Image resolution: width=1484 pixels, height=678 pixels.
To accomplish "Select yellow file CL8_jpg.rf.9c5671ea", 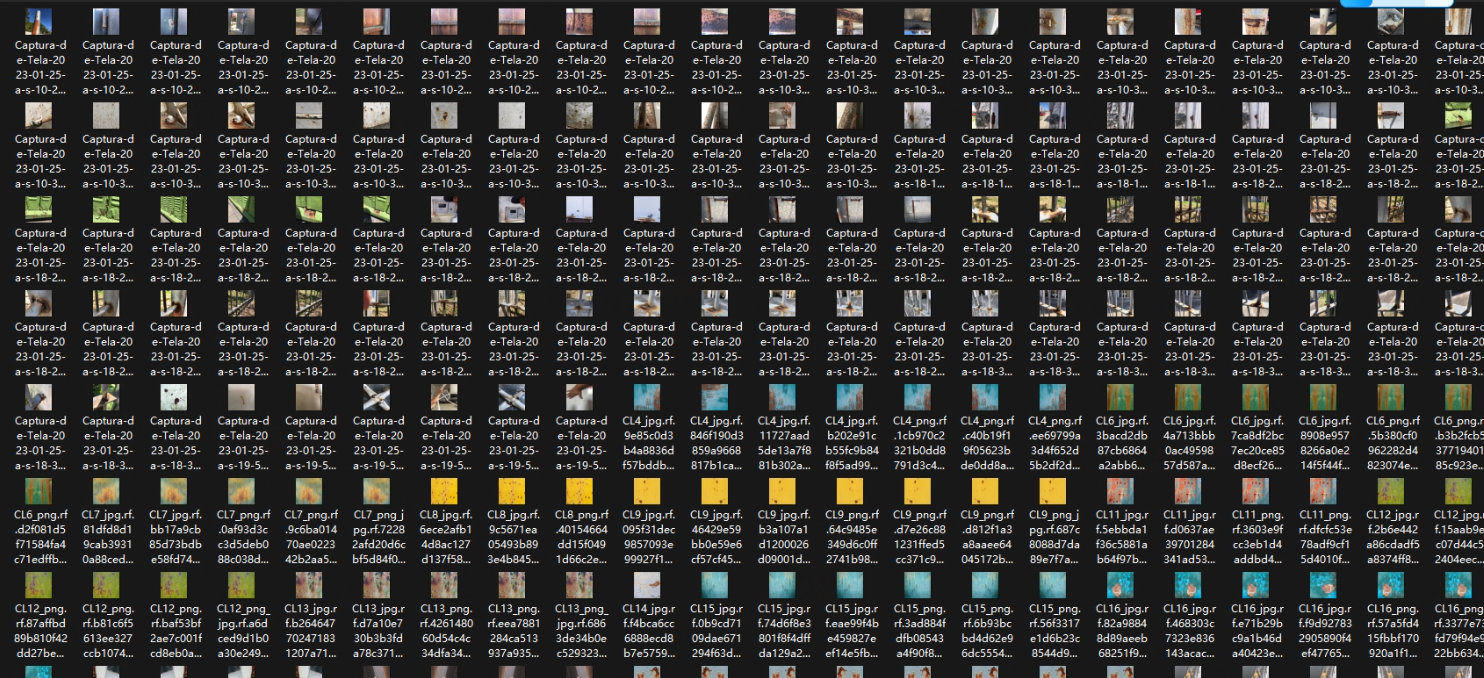I will [x=513, y=491].
